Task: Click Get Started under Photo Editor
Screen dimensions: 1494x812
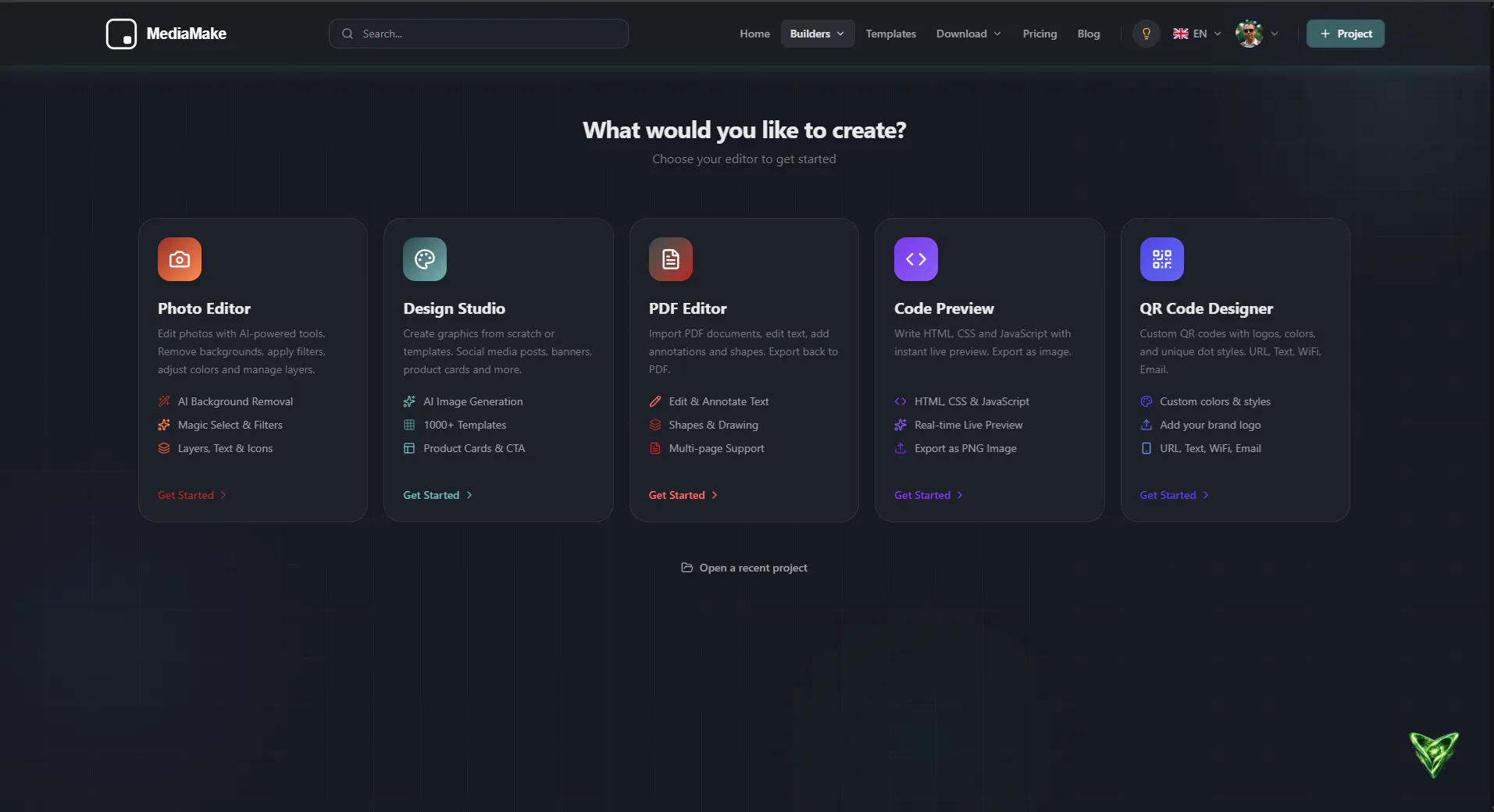Action: point(192,495)
